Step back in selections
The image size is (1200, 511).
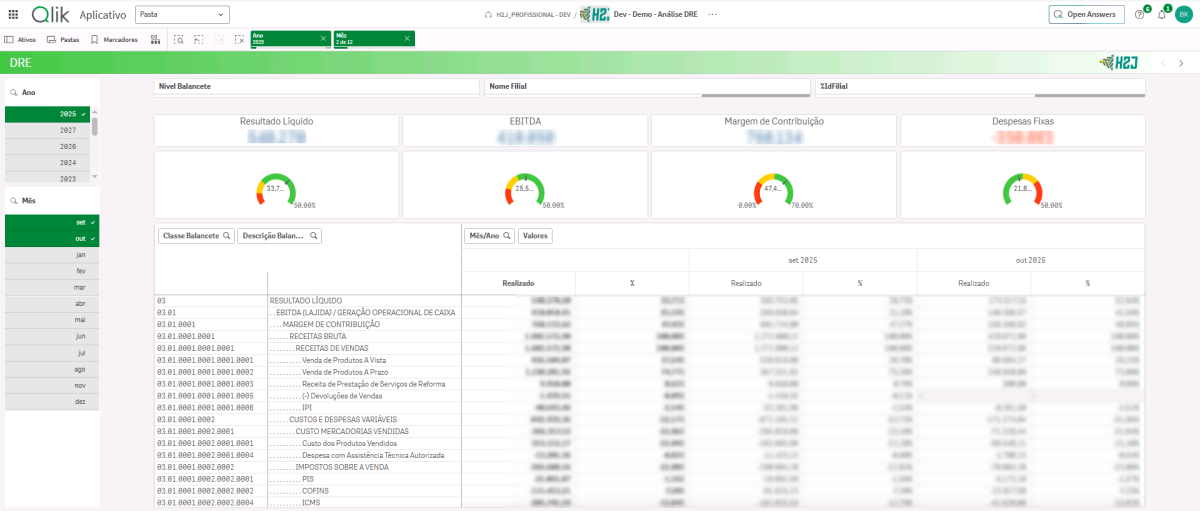pyautogui.click(x=198, y=40)
